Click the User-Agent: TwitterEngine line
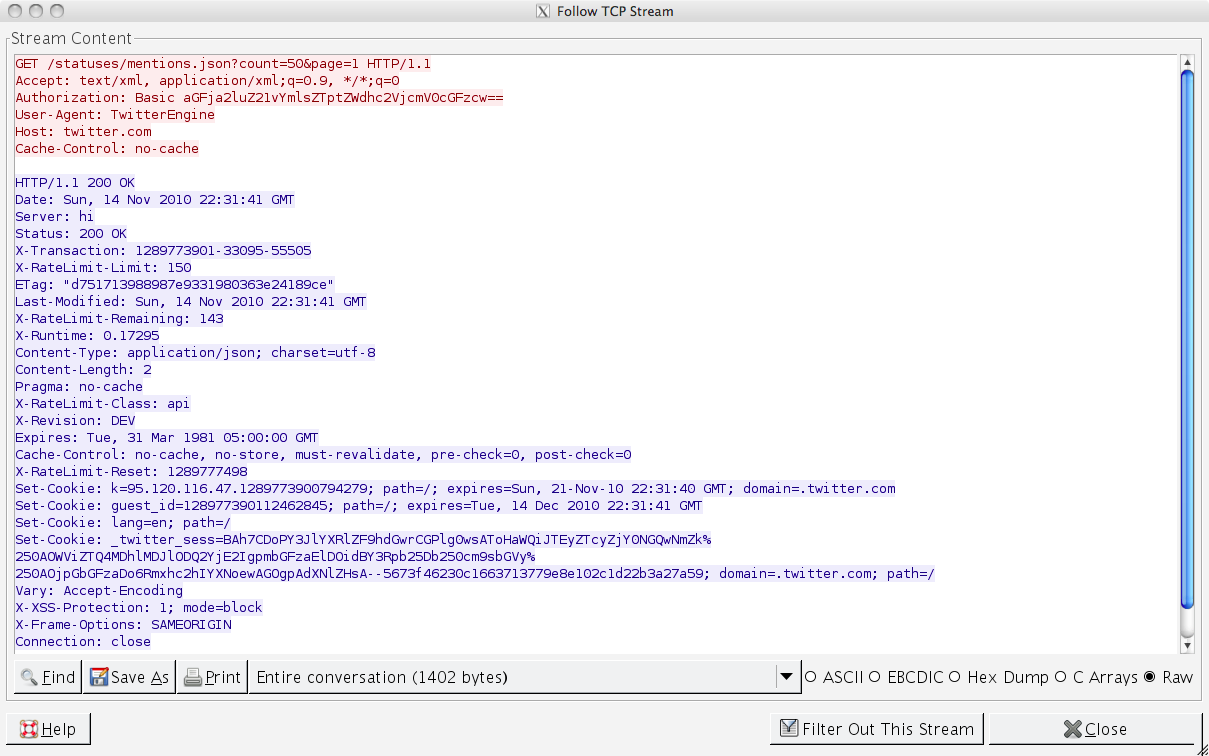This screenshot has width=1209, height=756. [x=115, y=115]
